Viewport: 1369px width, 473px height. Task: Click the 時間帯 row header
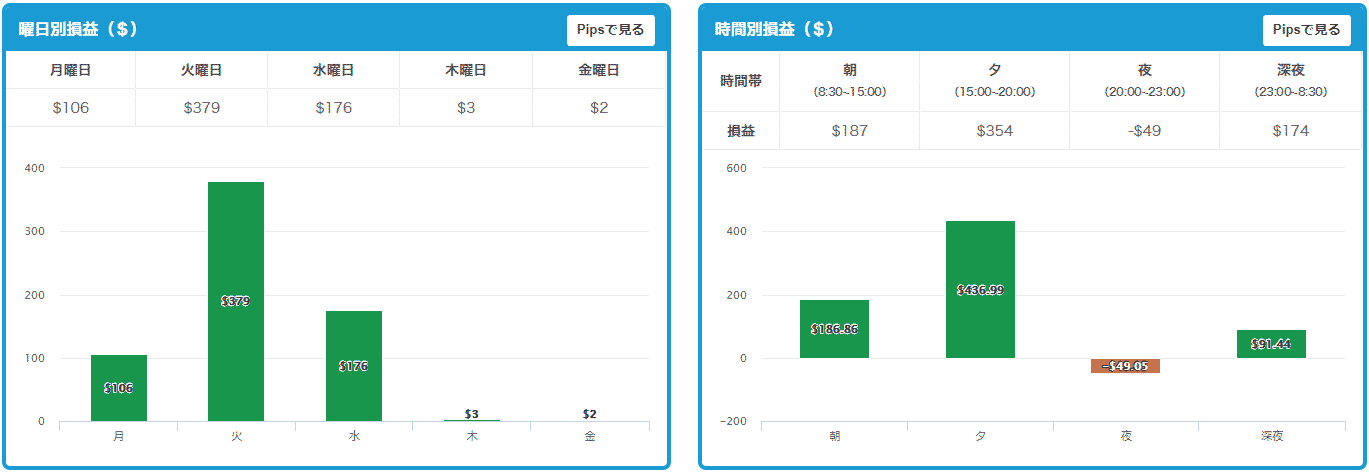click(x=741, y=81)
